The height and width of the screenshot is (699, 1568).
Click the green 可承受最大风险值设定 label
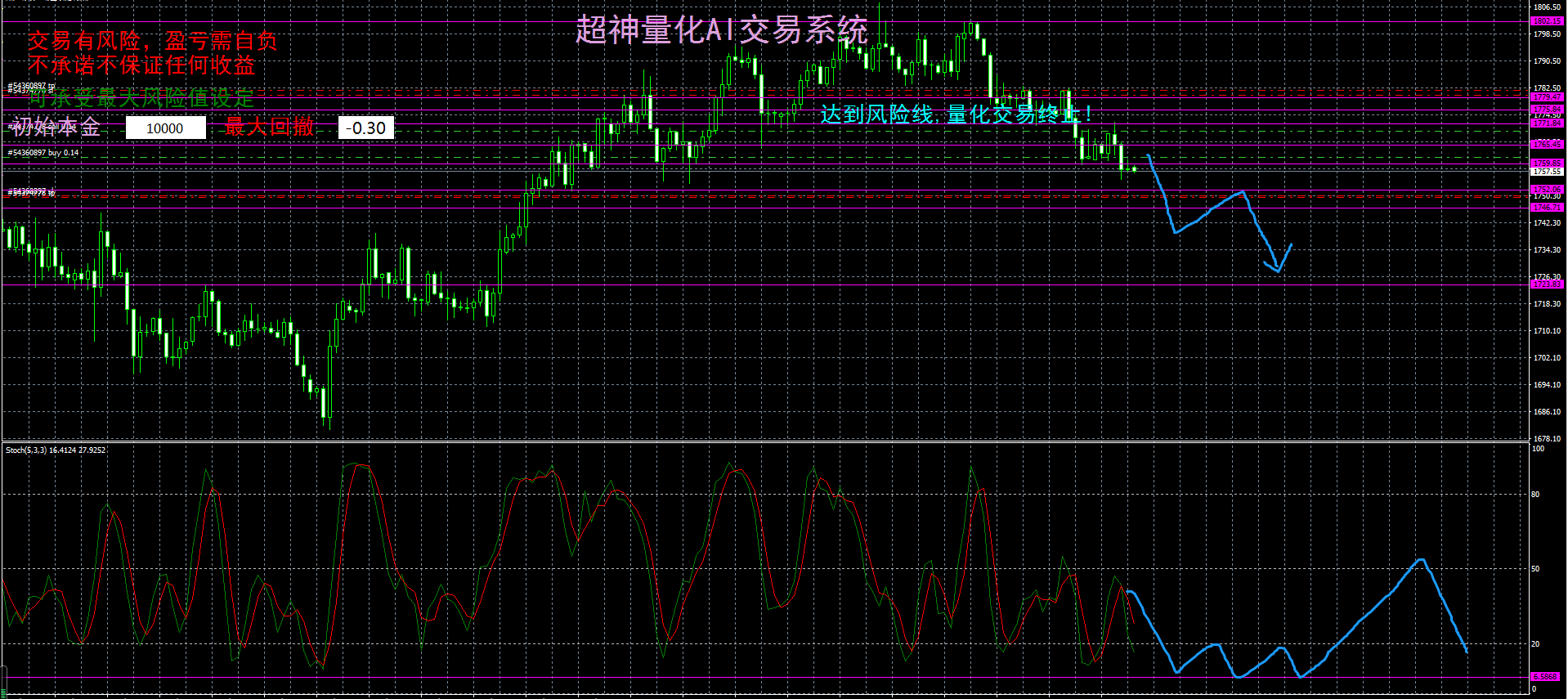tap(142, 99)
